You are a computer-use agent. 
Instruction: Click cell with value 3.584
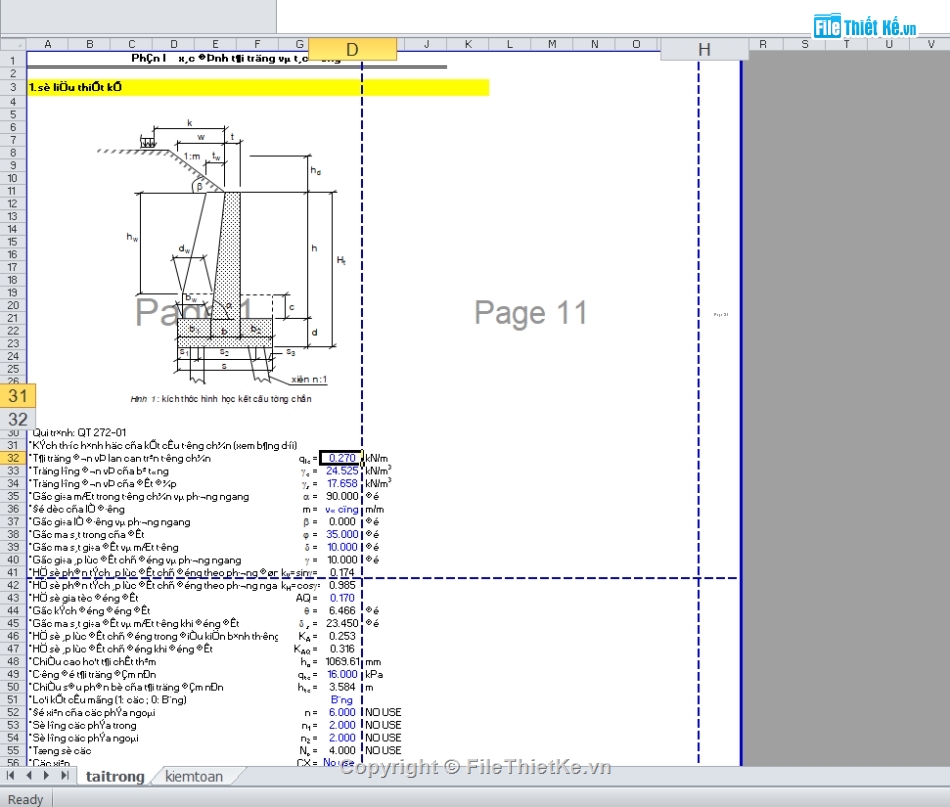(340, 687)
